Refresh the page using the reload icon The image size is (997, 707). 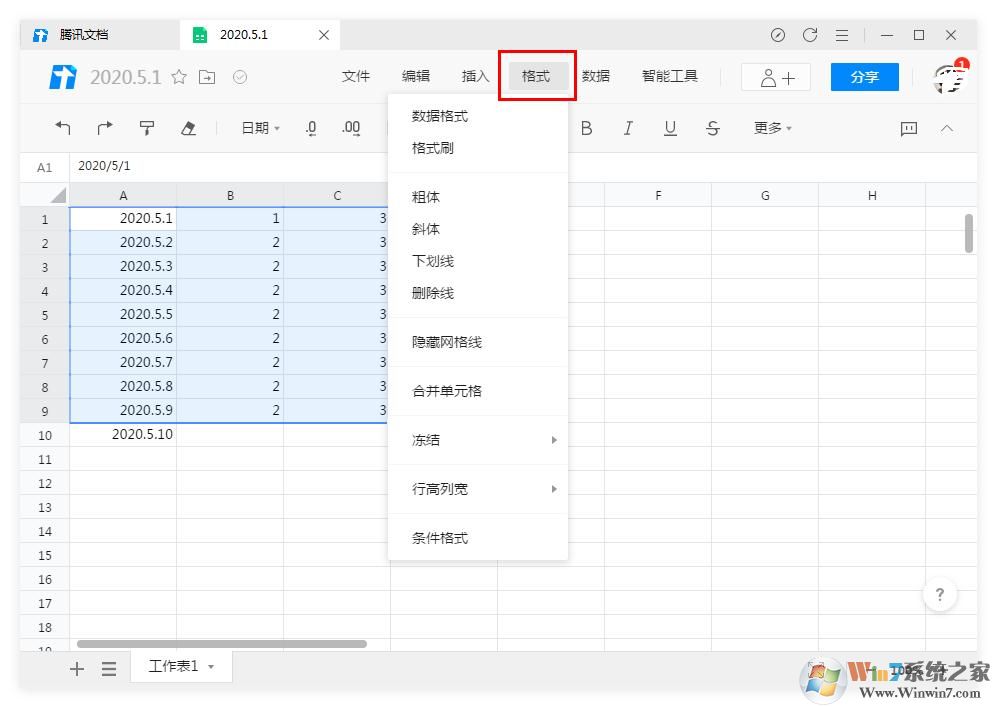pyautogui.click(x=810, y=34)
